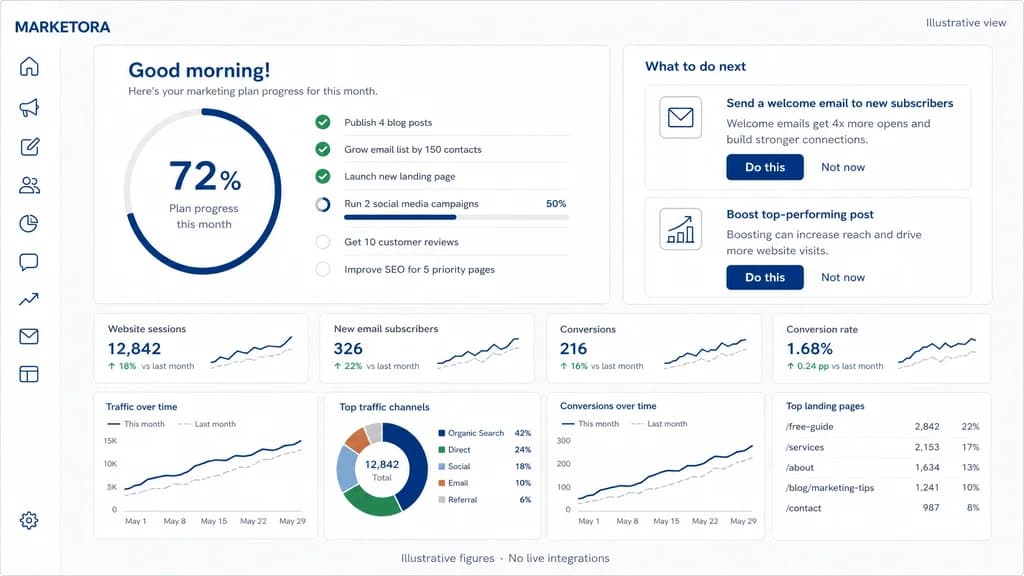Click 'Last month' legend in Conversions over time
This screenshot has height=576, width=1024.
tap(660, 424)
